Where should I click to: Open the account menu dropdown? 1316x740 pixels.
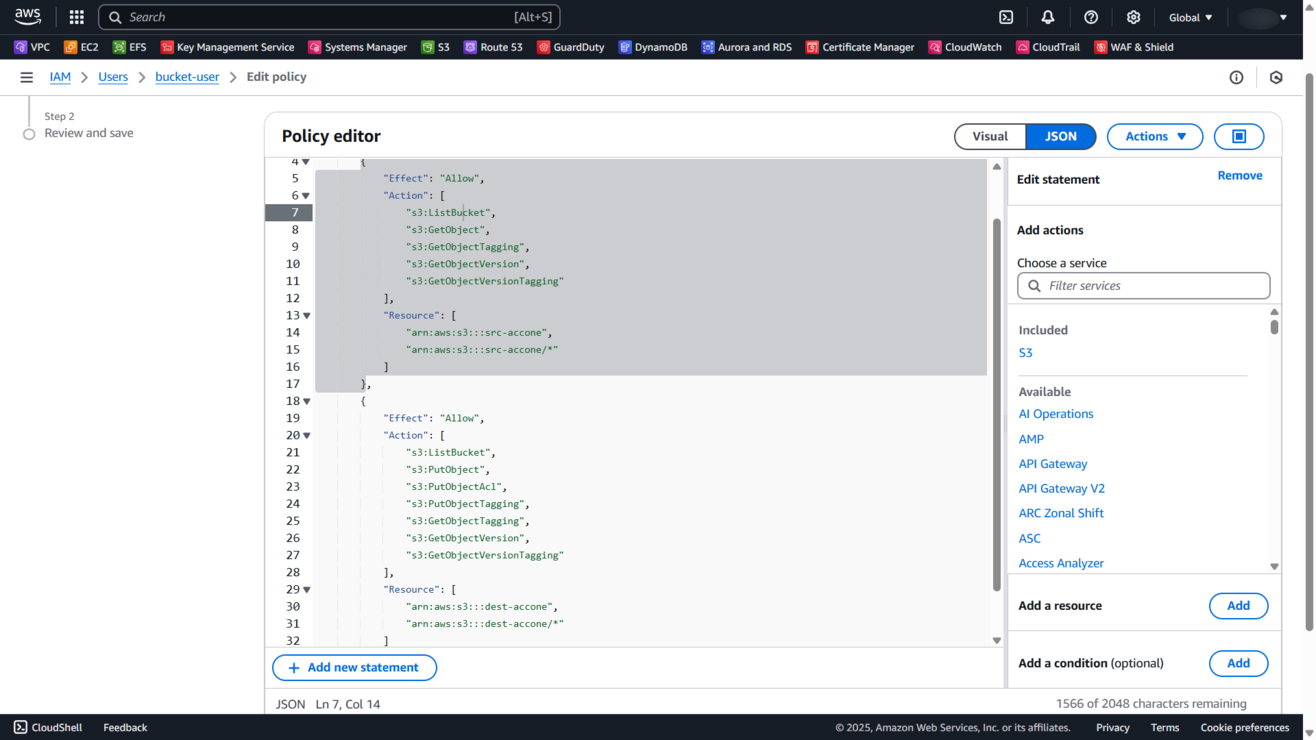[1263, 17]
